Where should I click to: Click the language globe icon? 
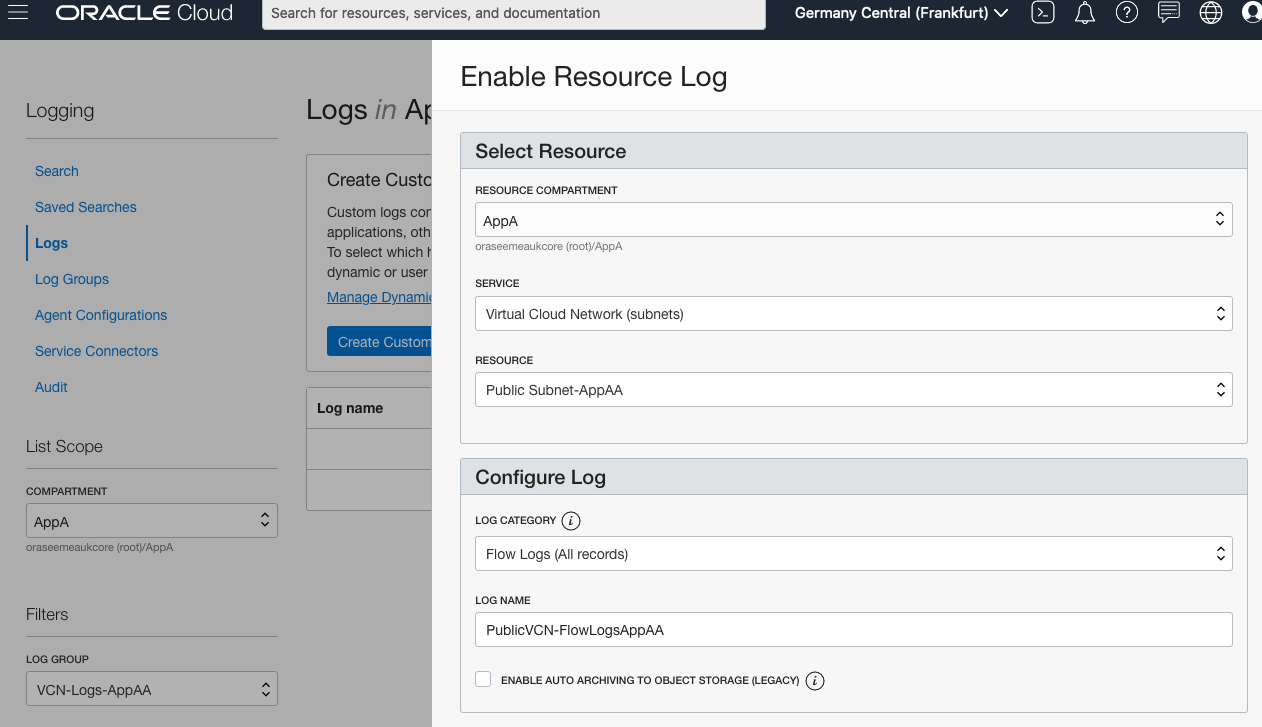(1211, 13)
